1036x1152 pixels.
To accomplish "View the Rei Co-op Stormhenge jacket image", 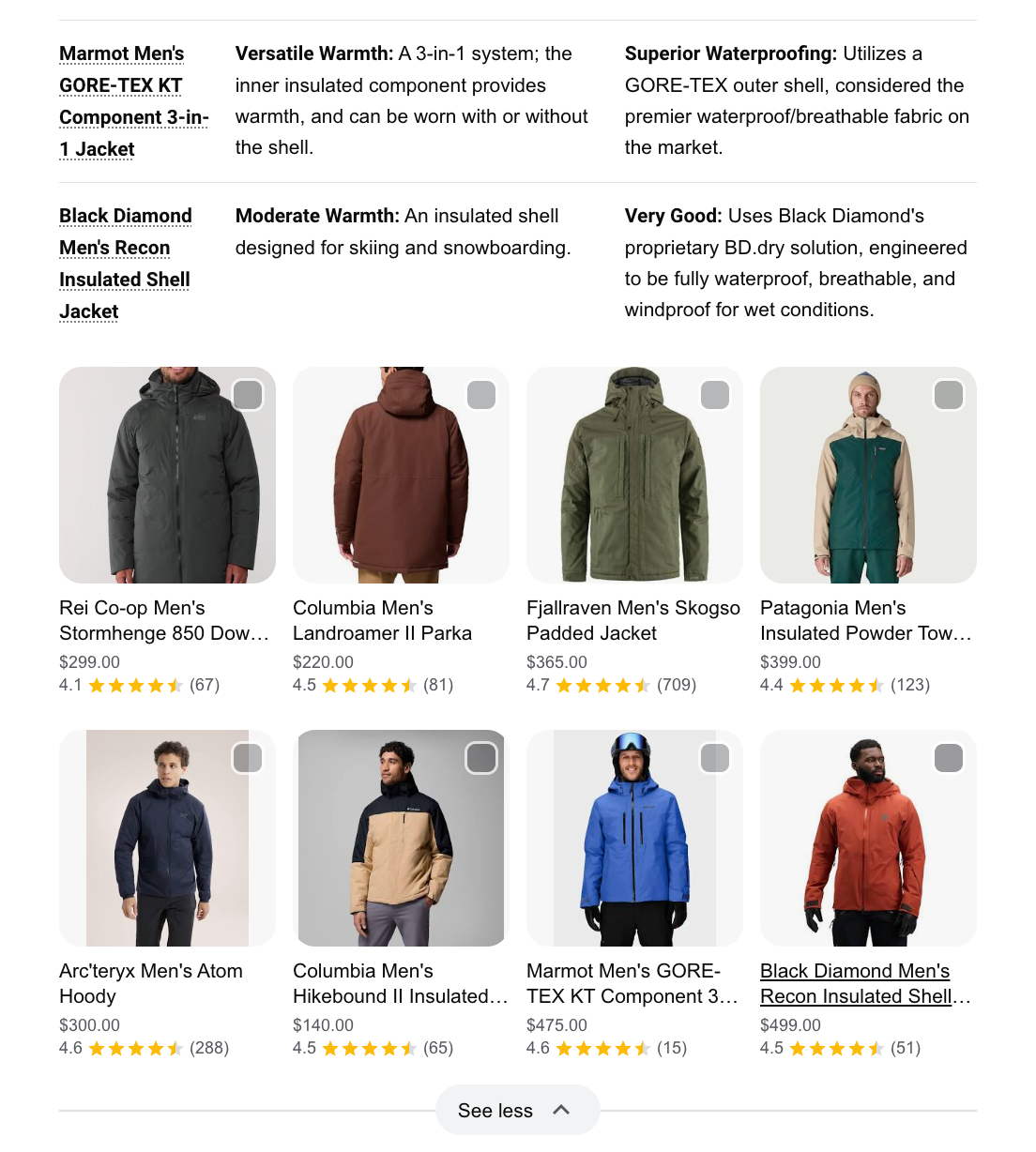I will pyautogui.click(x=167, y=475).
